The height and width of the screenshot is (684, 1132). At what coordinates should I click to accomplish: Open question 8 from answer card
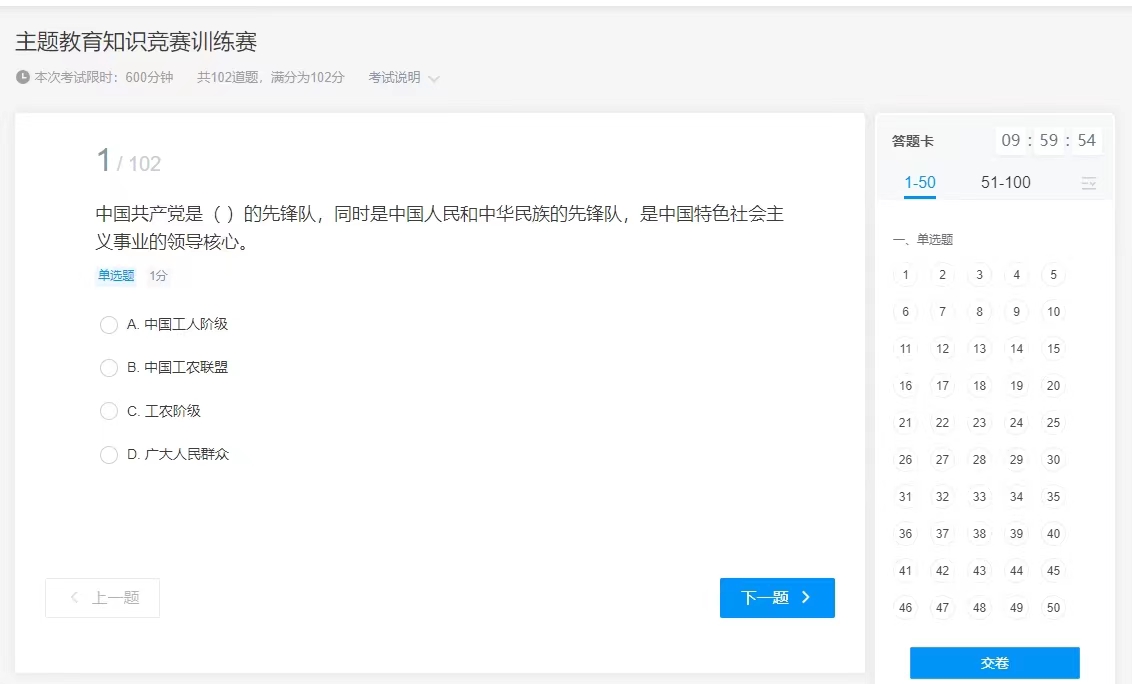[x=979, y=311]
